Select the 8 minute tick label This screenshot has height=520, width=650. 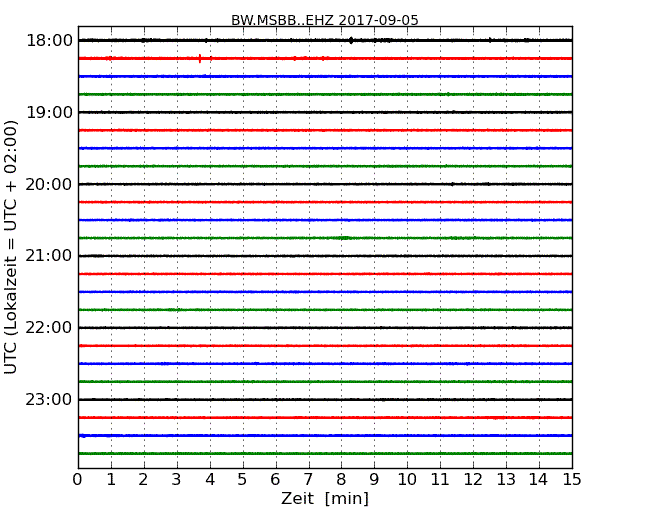(x=342, y=479)
